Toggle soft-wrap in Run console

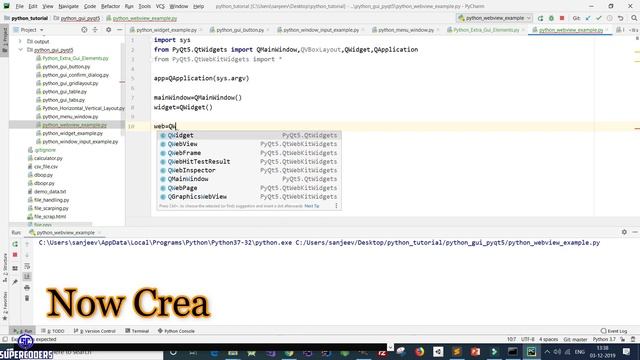27,266
